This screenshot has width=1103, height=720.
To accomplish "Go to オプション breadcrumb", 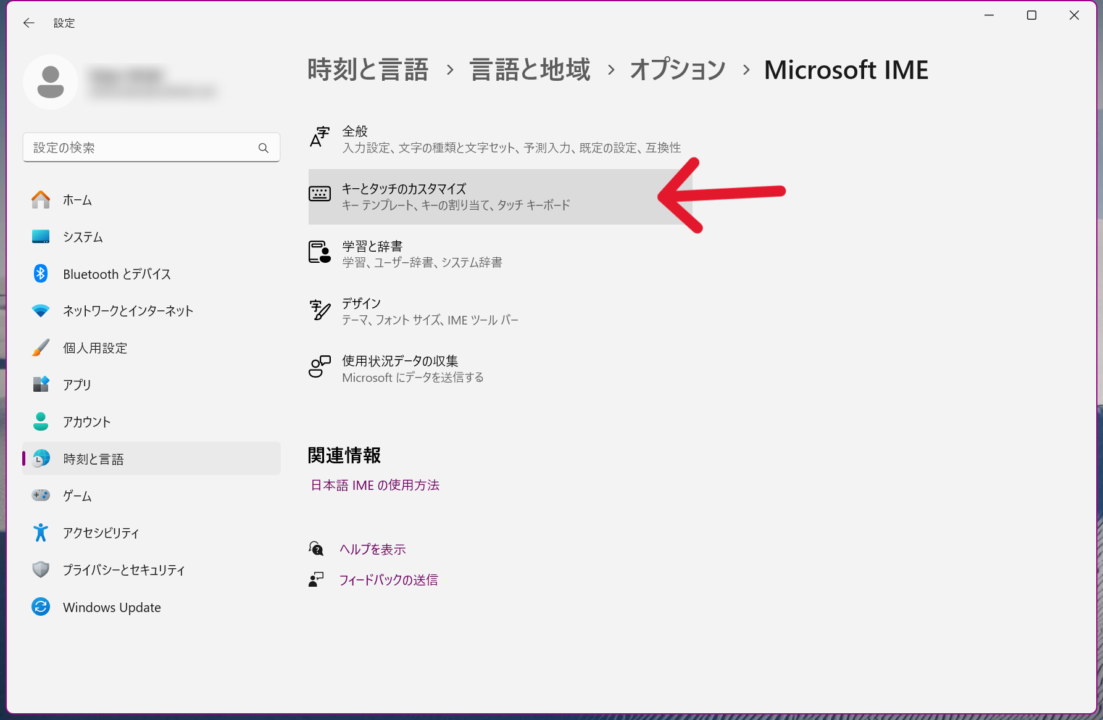I will point(677,70).
